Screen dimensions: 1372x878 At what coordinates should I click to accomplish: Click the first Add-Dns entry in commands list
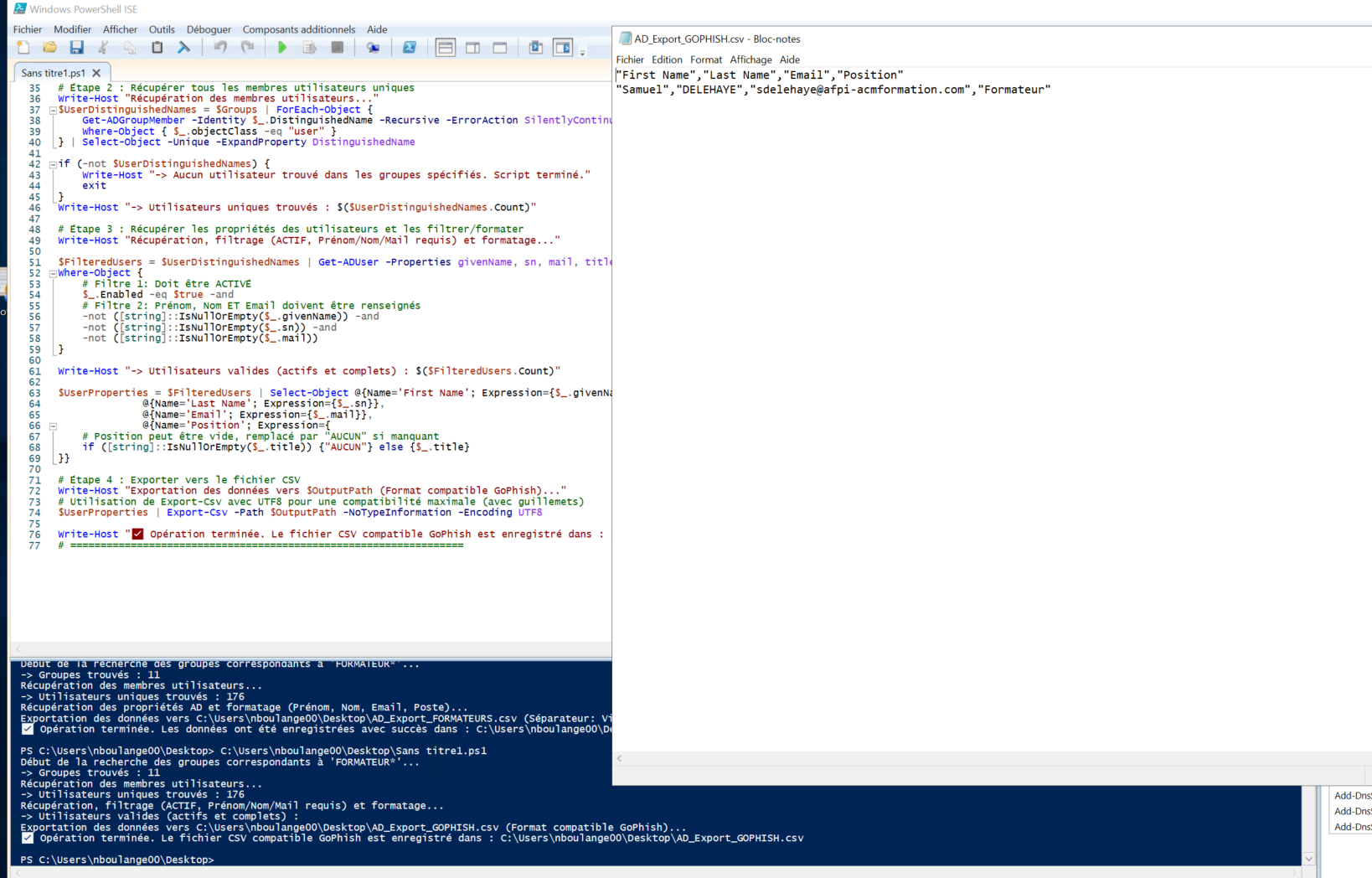[x=1352, y=796]
